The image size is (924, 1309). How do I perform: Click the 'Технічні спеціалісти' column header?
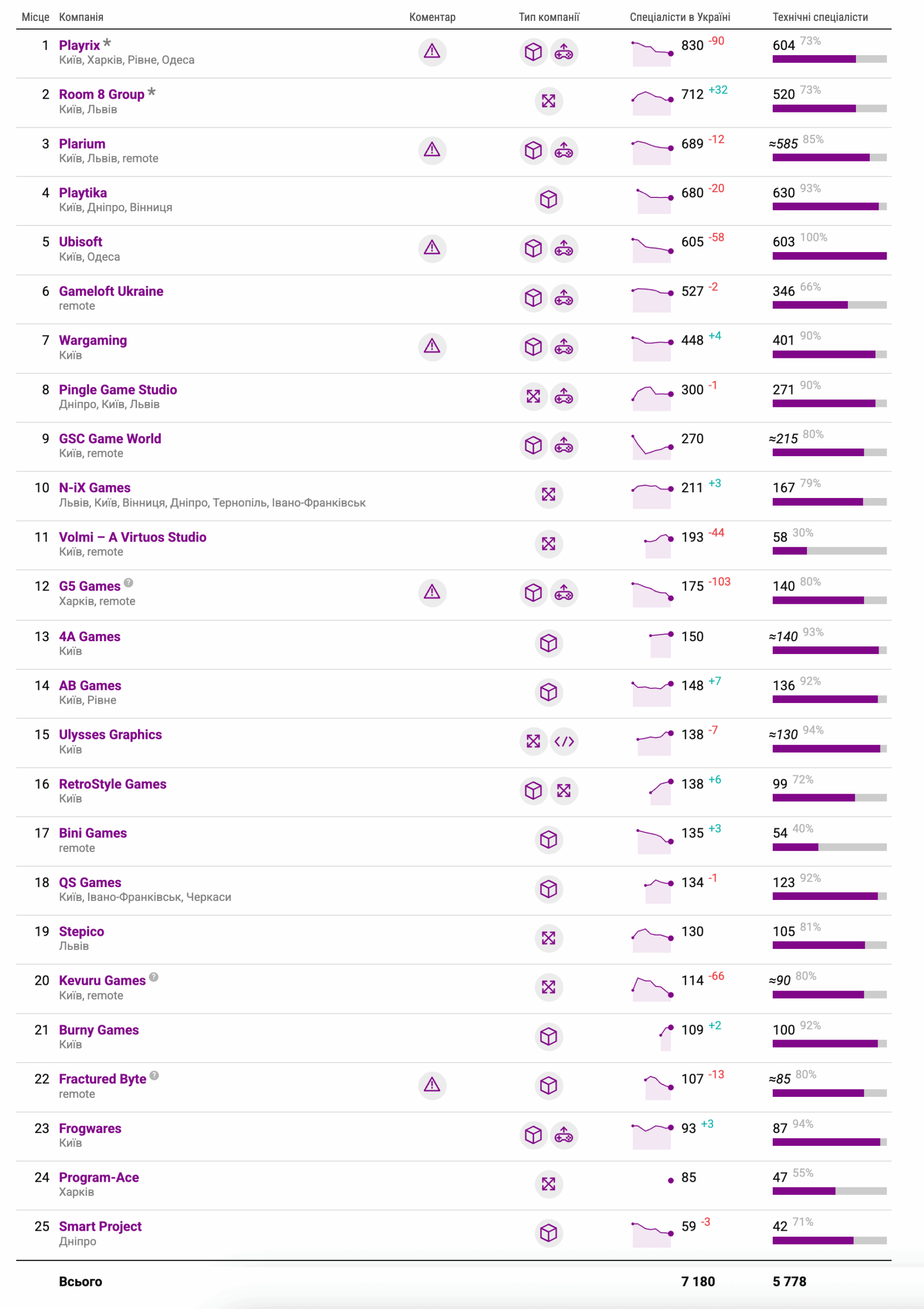(x=820, y=17)
